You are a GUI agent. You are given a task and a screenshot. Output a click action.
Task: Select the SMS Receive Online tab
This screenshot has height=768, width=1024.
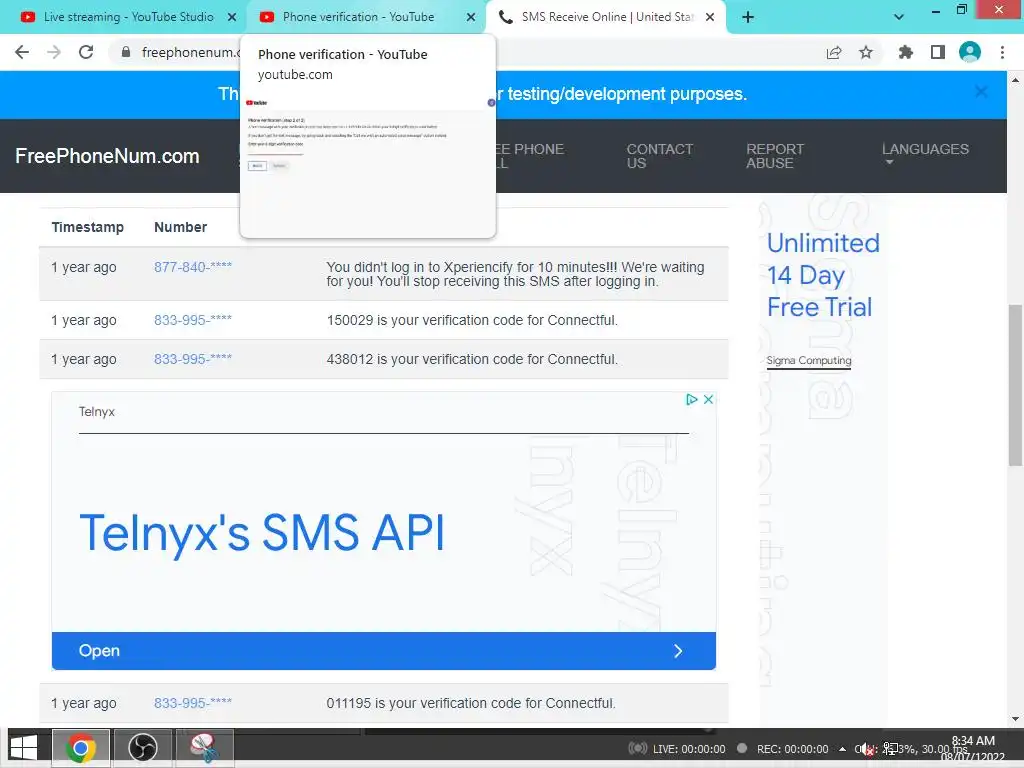(x=607, y=17)
